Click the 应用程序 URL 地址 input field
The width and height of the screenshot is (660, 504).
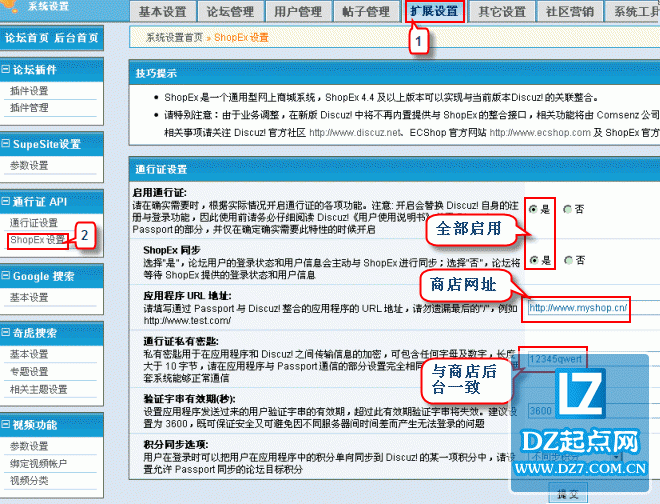coord(580,308)
